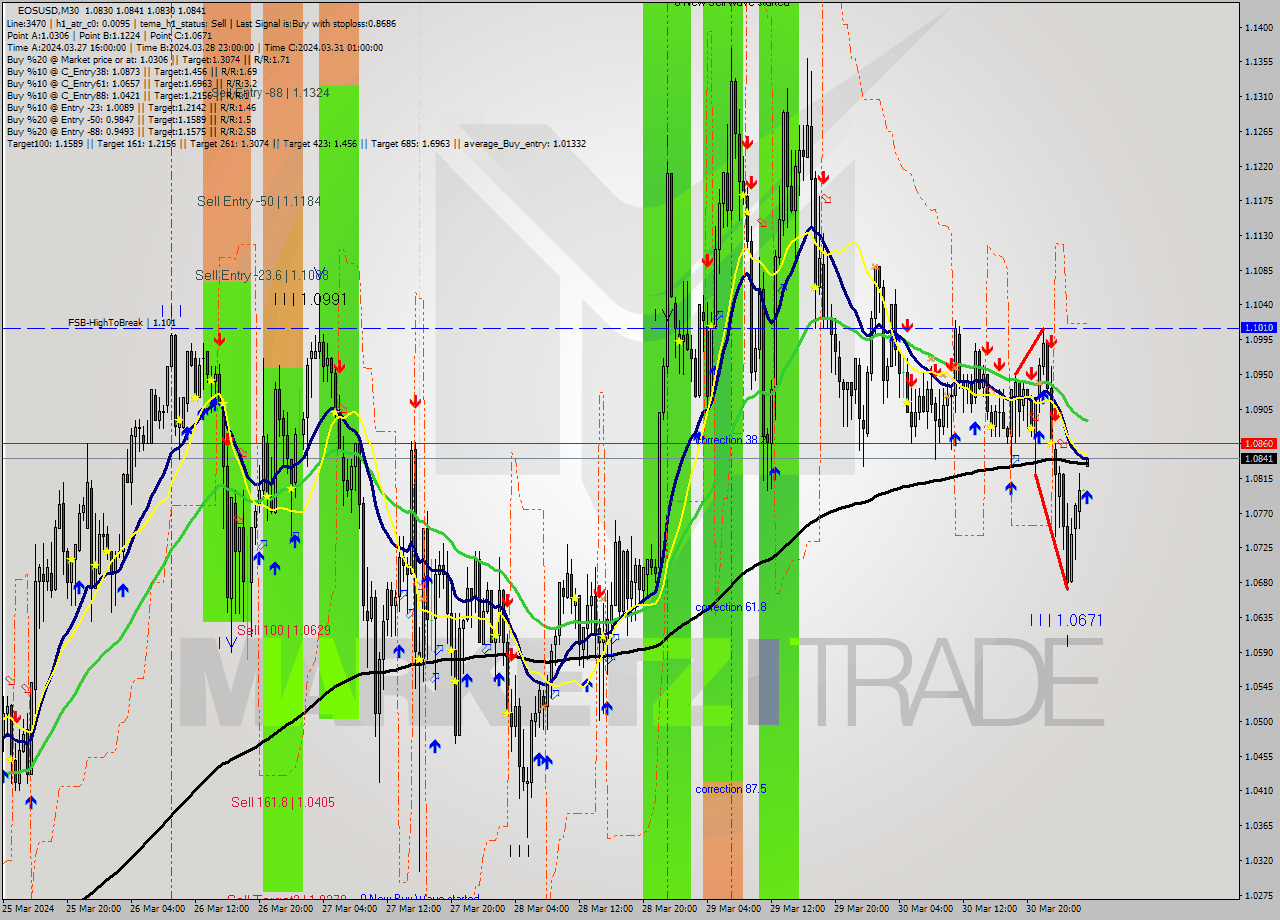Screen dimensions: 1280x920
Task: Click the 'Sell Entry -23.6' label
Action: [x=262, y=275]
